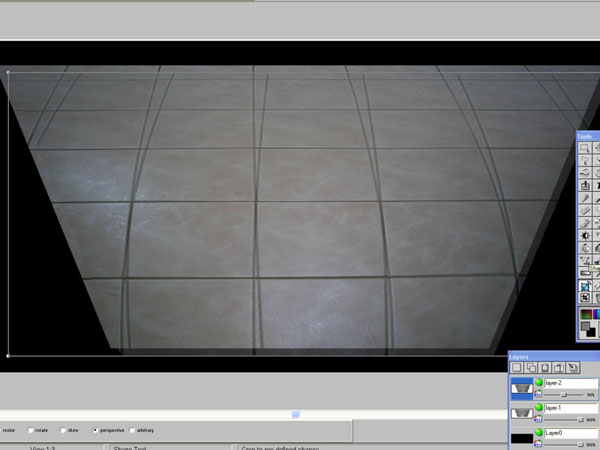Click the fourth icon in Layers toolbar
This screenshot has height=450, width=600.
559,368
